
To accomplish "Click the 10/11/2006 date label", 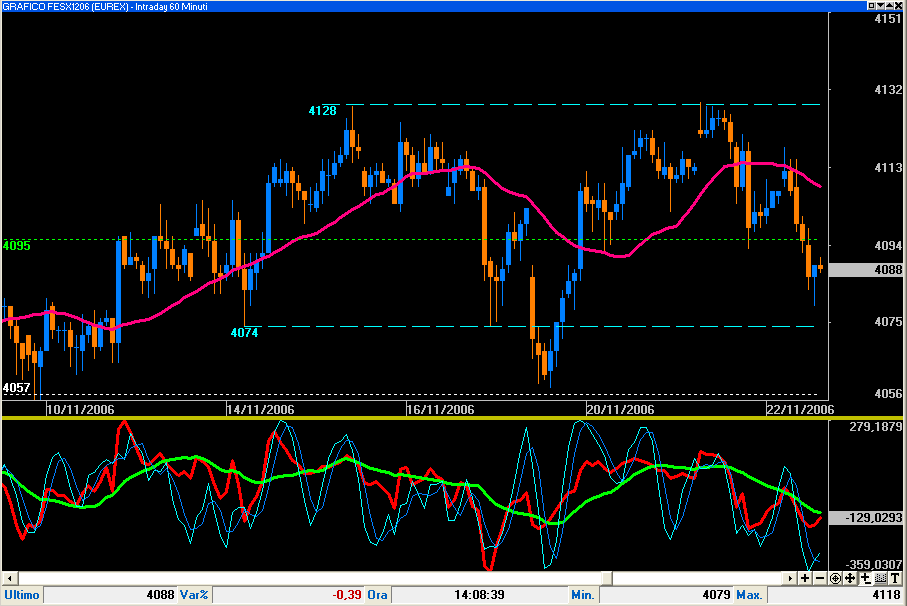I will click(80, 409).
